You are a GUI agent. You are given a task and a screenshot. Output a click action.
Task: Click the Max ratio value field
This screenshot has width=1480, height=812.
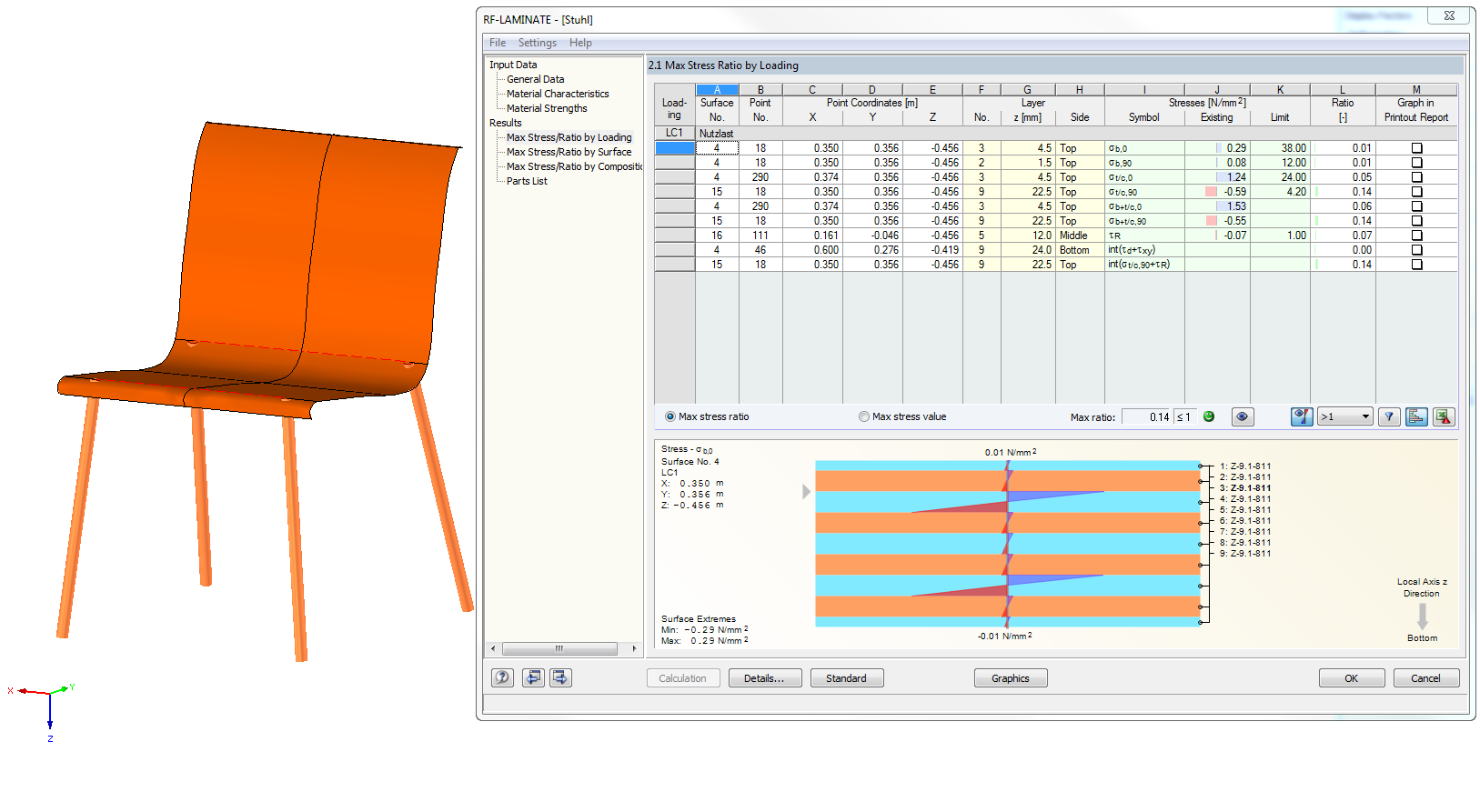pyautogui.click(x=1146, y=416)
